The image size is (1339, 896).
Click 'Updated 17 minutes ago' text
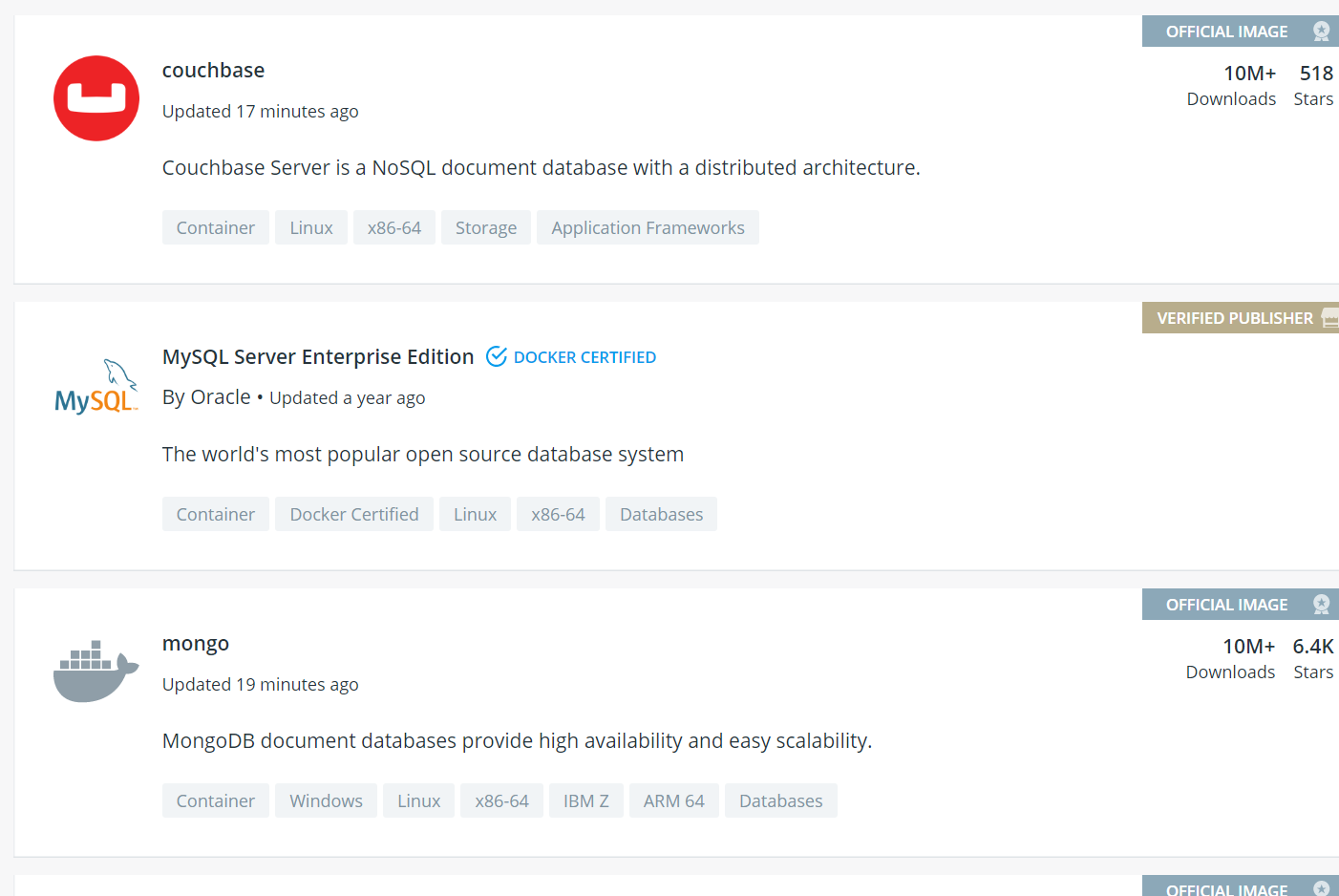[x=261, y=112]
